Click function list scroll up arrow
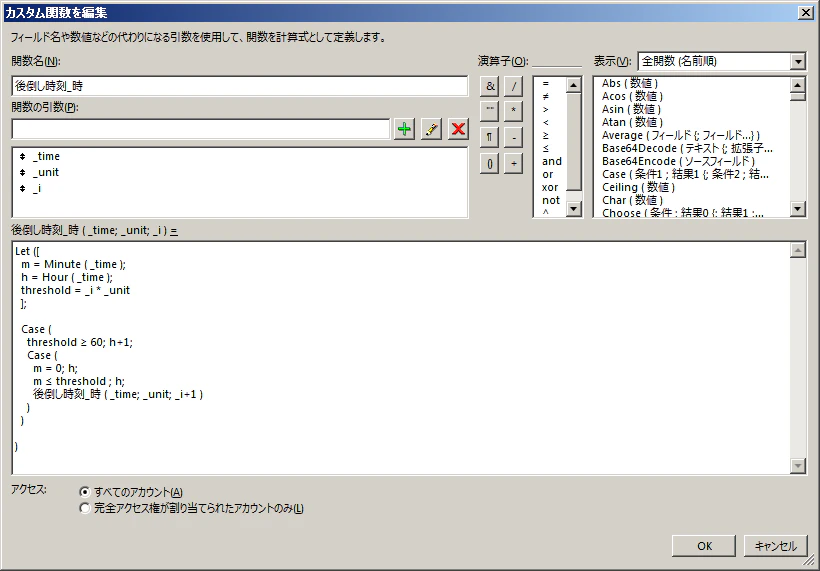The width and height of the screenshot is (820, 571). click(798, 85)
